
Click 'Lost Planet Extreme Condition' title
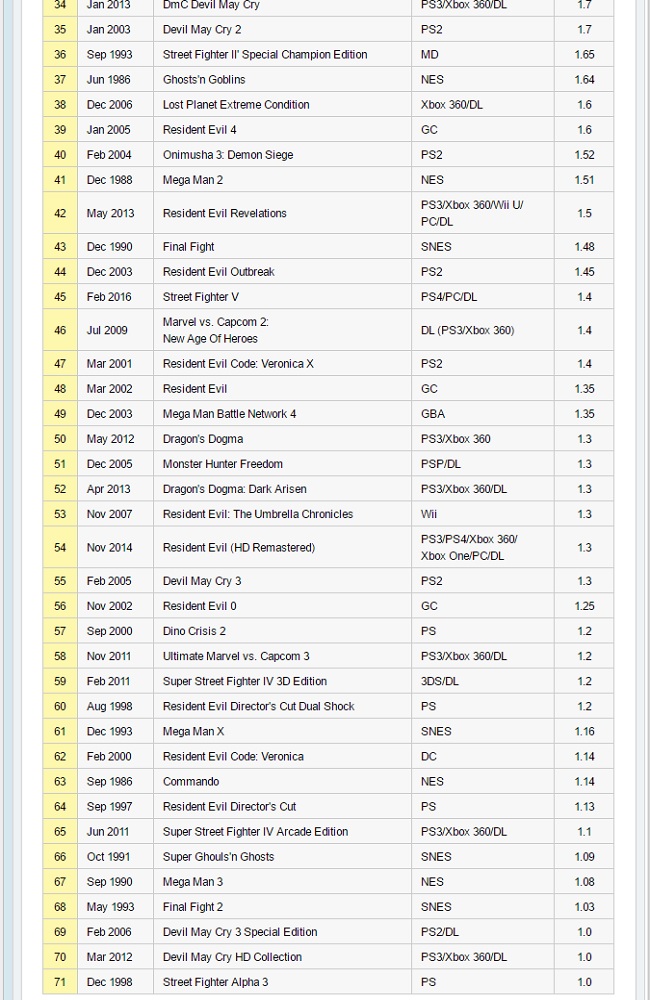click(236, 105)
